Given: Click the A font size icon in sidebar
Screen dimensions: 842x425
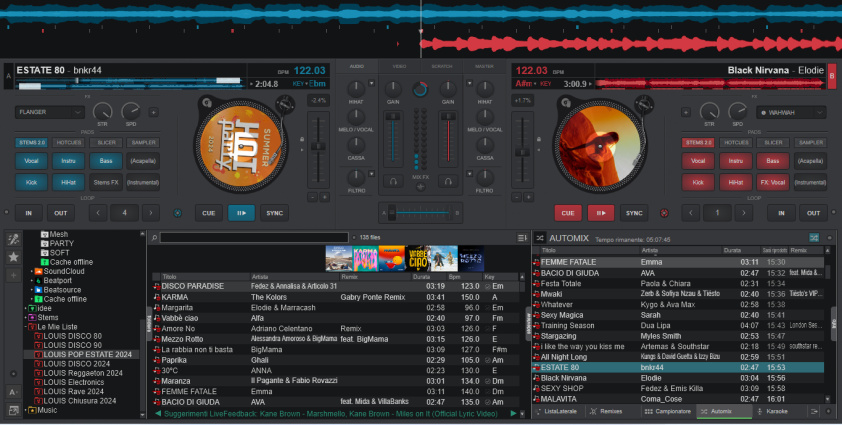Looking at the screenshot, I should click(x=13, y=392).
